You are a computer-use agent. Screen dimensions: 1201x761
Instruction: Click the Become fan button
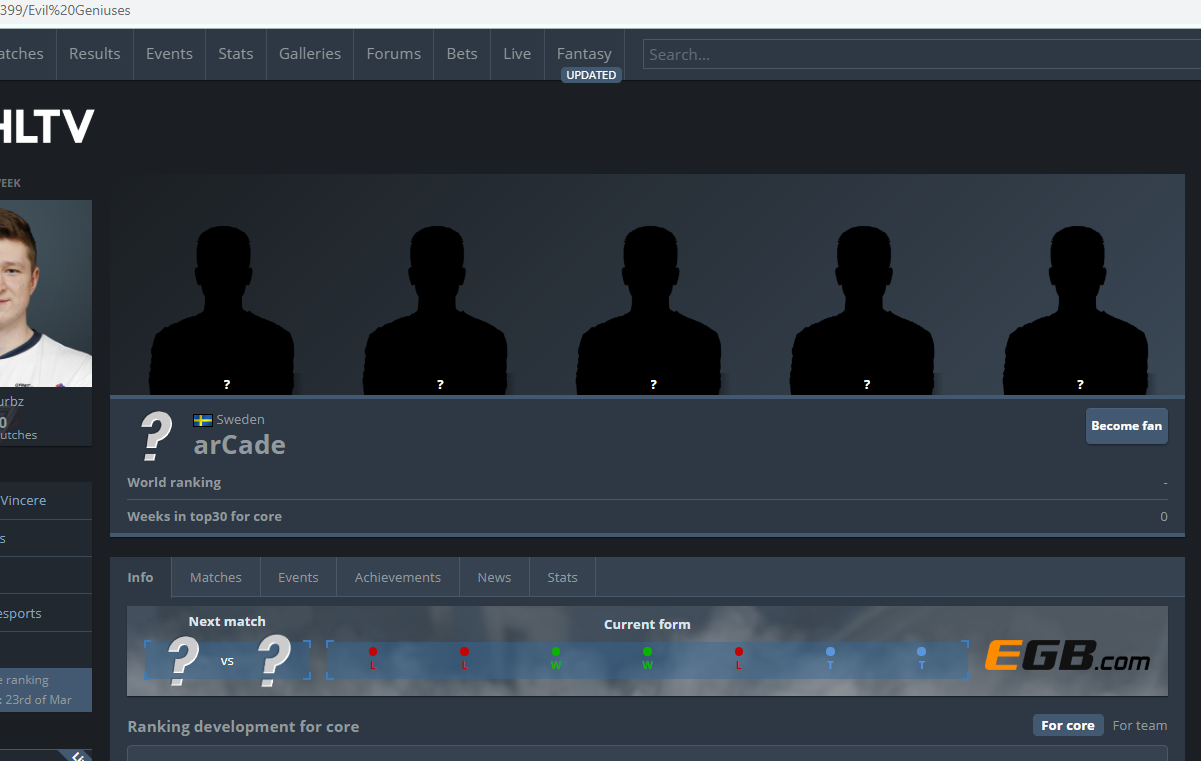[x=1126, y=426]
